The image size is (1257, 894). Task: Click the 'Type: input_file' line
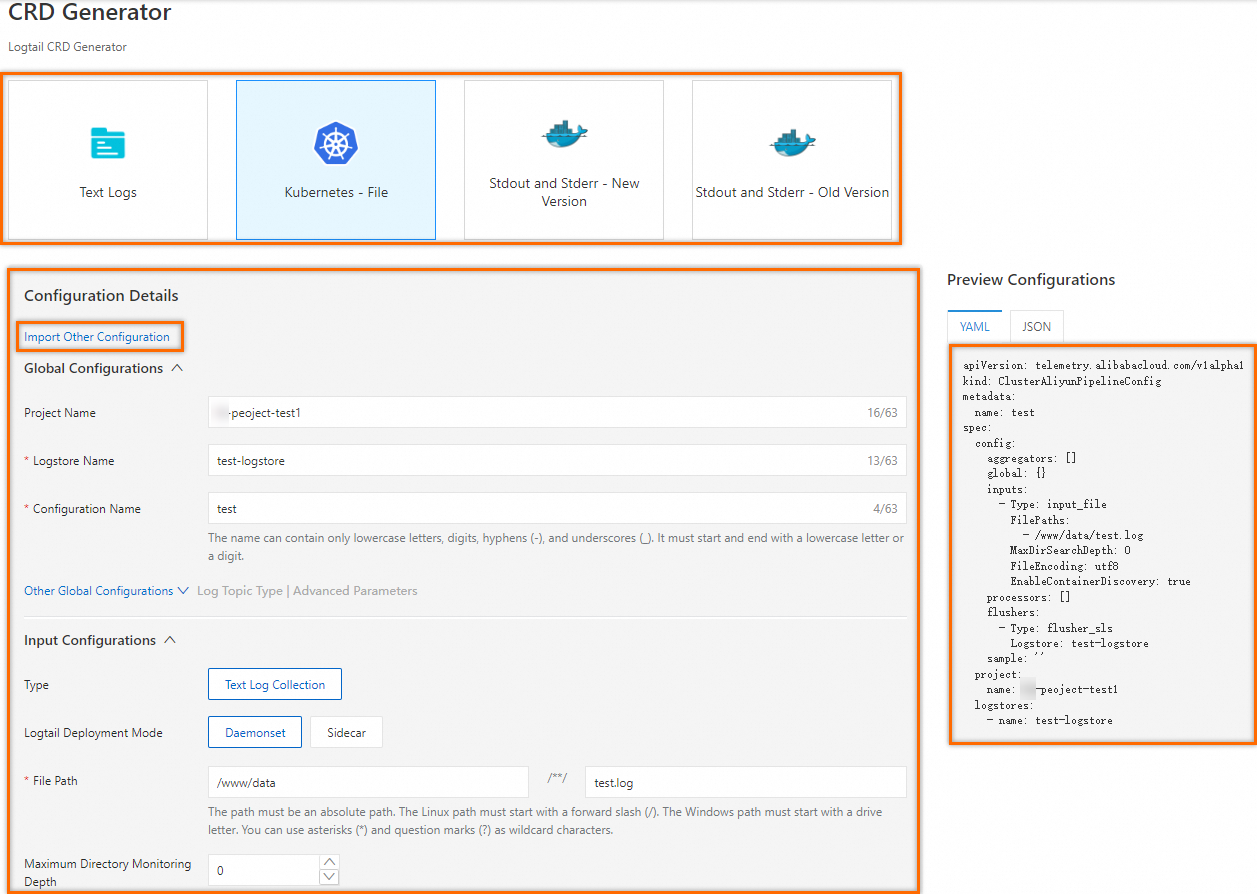(x=1052, y=505)
